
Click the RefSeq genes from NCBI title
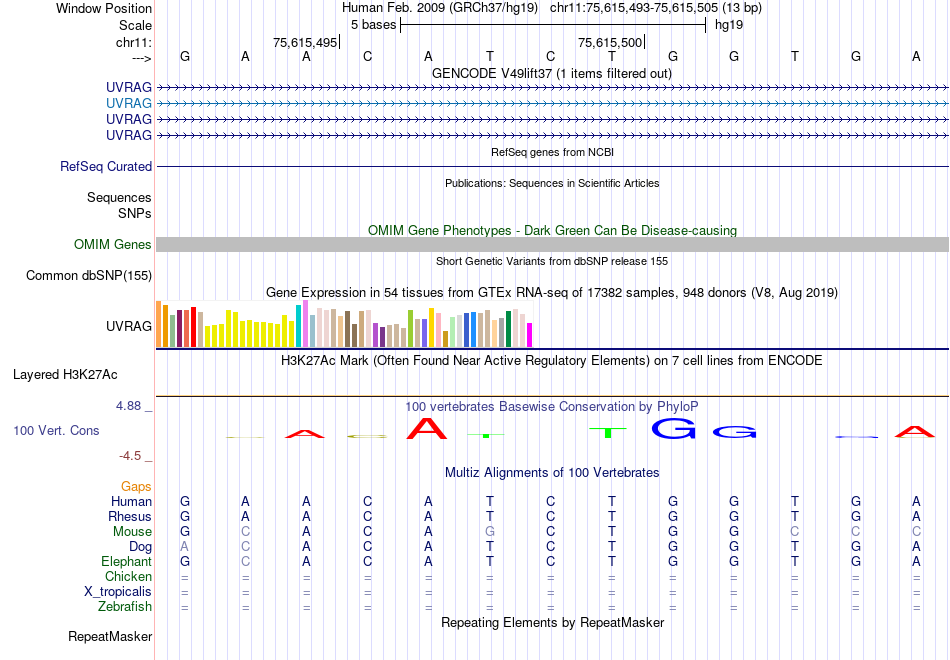click(552, 152)
